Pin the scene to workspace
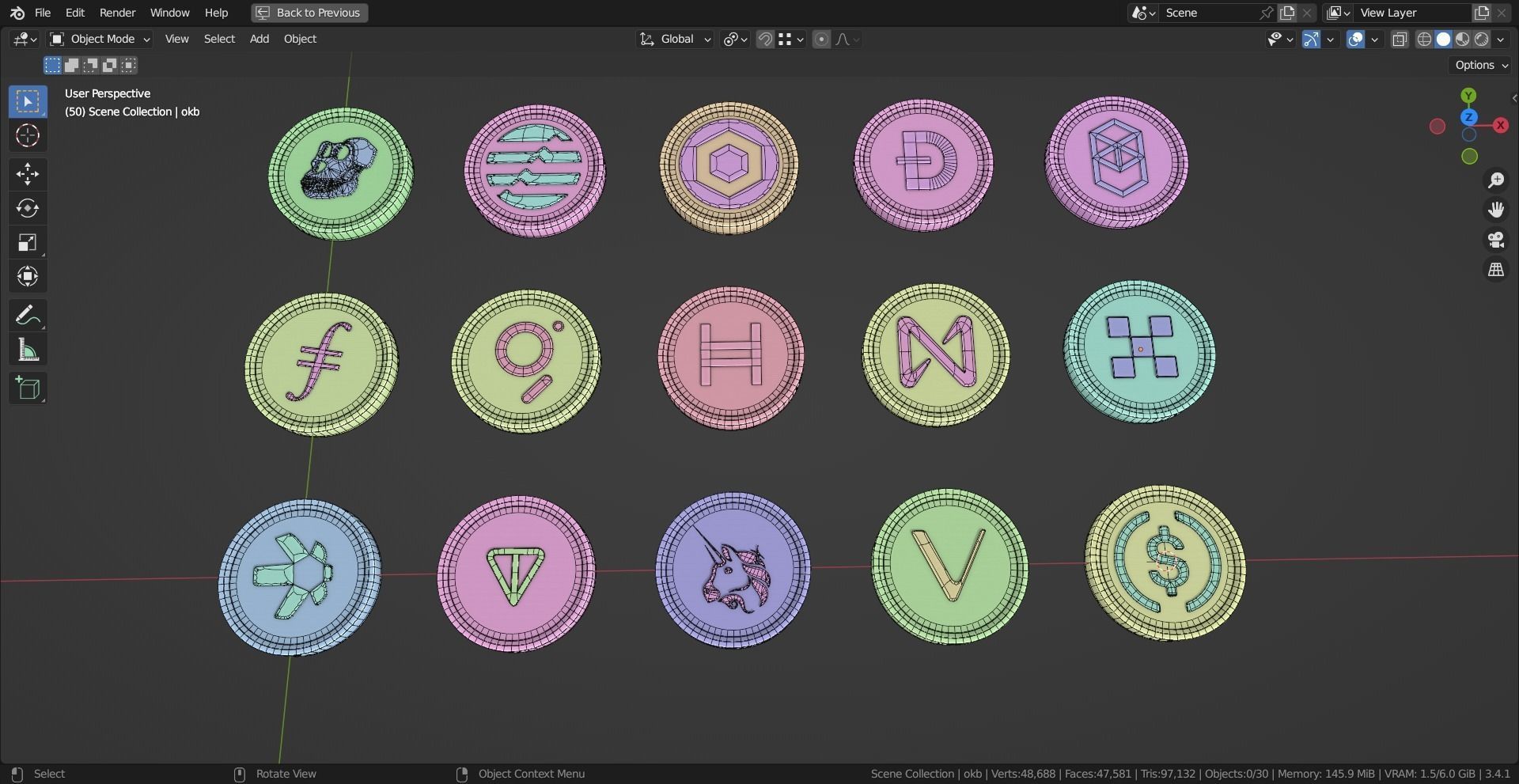This screenshot has width=1519, height=784. coord(1267,13)
